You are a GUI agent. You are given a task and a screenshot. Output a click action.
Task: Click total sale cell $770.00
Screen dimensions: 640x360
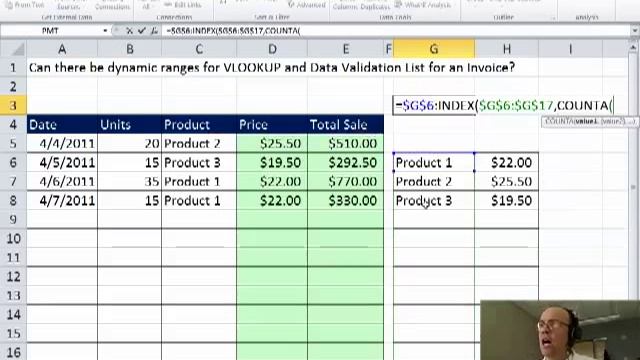click(x=345, y=182)
